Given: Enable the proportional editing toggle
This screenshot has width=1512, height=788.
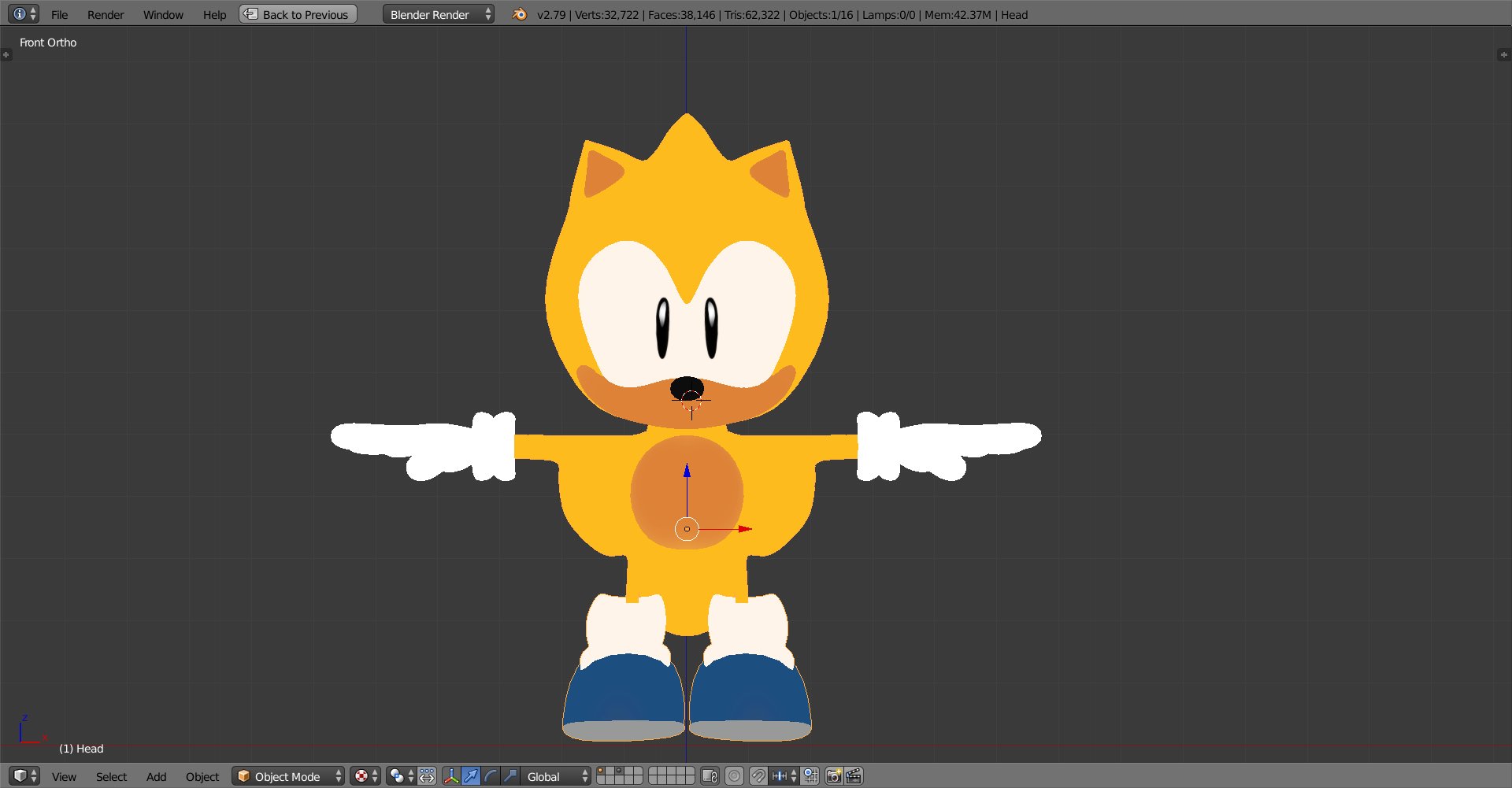Looking at the screenshot, I should point(428,776).
